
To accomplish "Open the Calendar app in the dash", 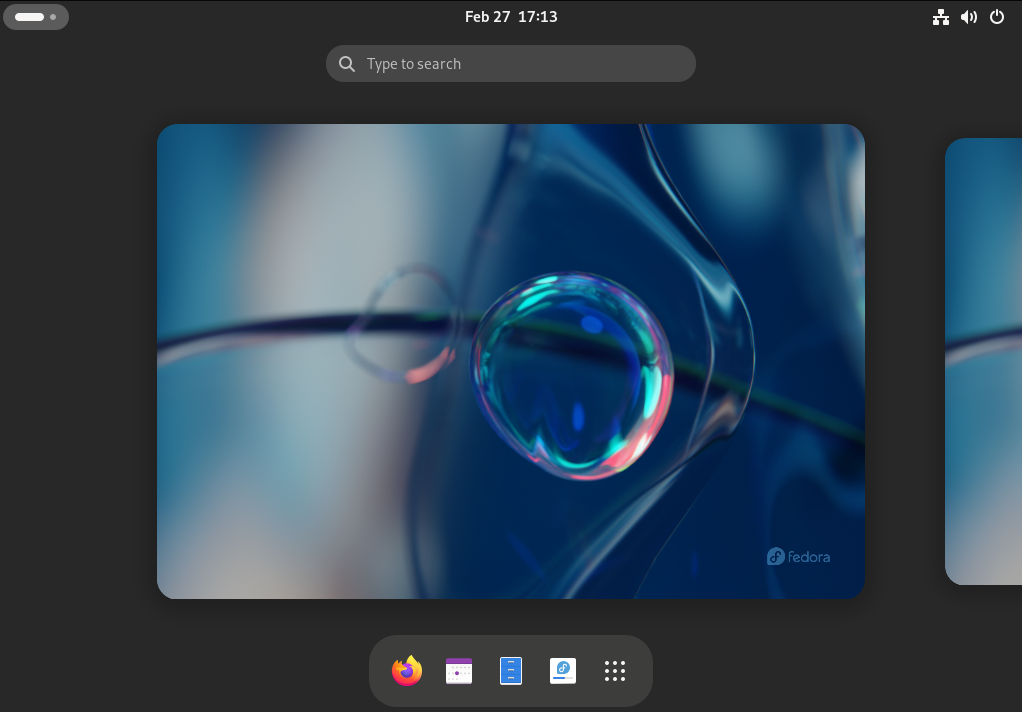I will [459, 671].
